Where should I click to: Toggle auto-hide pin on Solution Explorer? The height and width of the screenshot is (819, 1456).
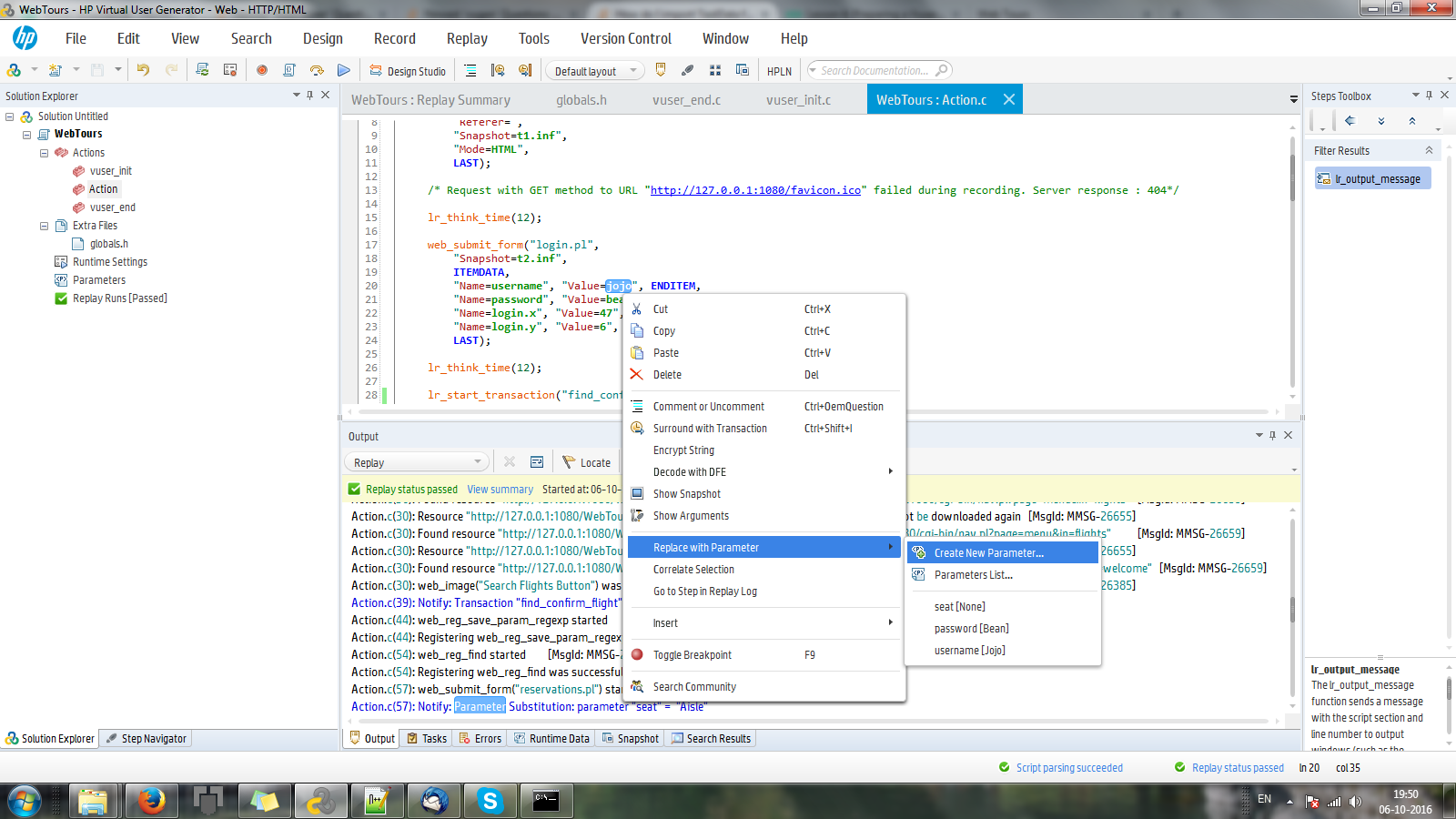pos(310,96)
